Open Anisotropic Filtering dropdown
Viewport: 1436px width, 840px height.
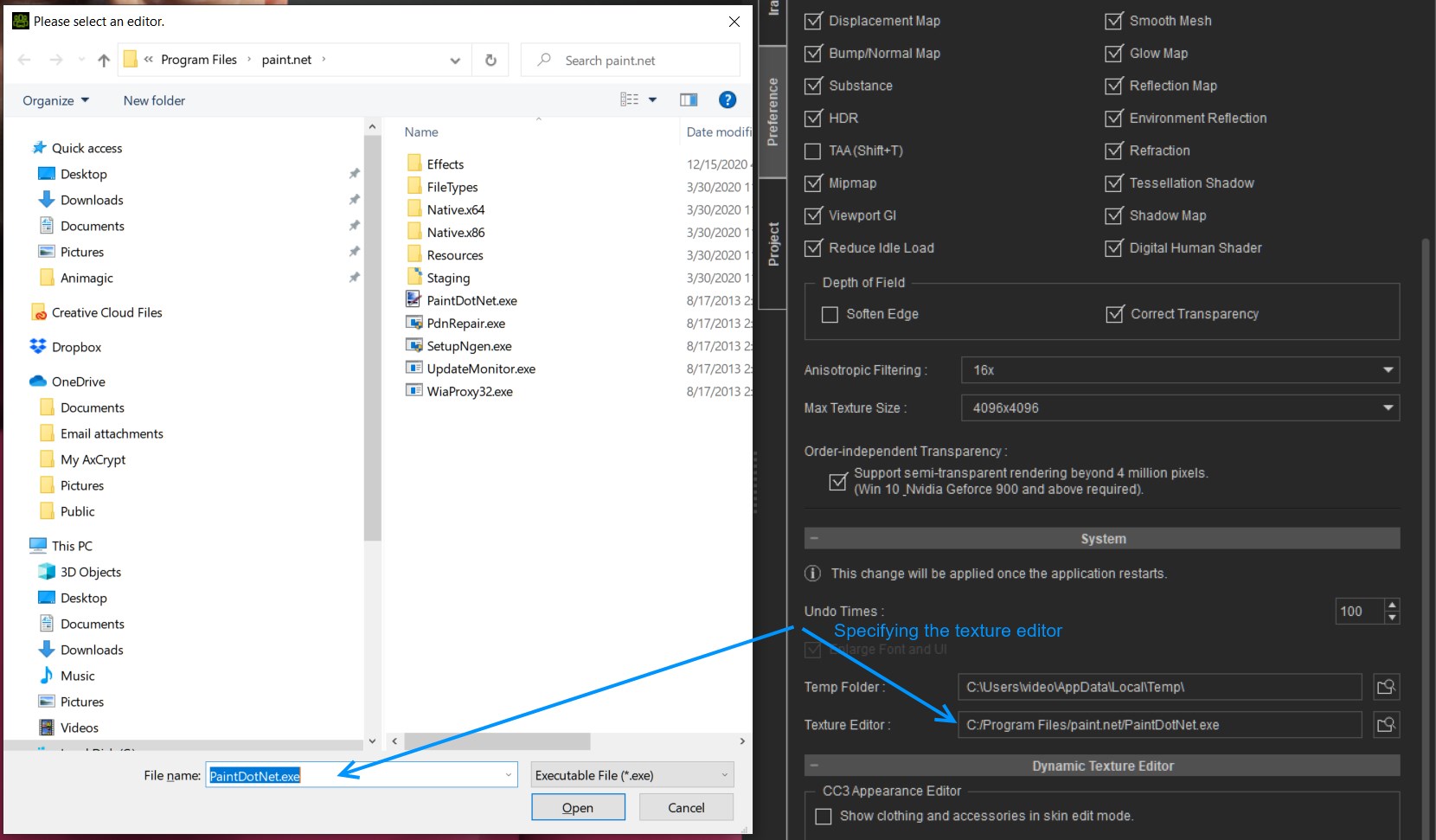[x=1180, y=370]
